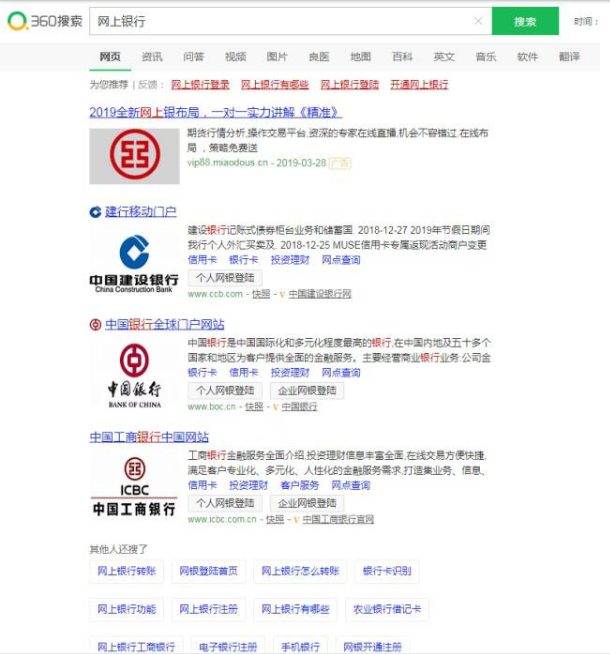This screenshot has width=610, height=654.
Task: Switch to the 翻译 tab
Action: point(569,57)
